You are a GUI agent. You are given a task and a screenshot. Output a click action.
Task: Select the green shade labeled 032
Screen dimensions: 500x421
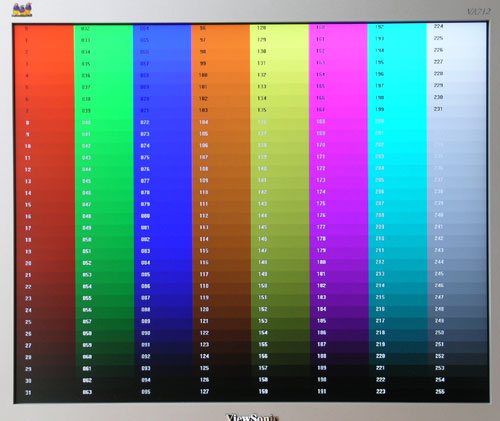click(103, 29)
